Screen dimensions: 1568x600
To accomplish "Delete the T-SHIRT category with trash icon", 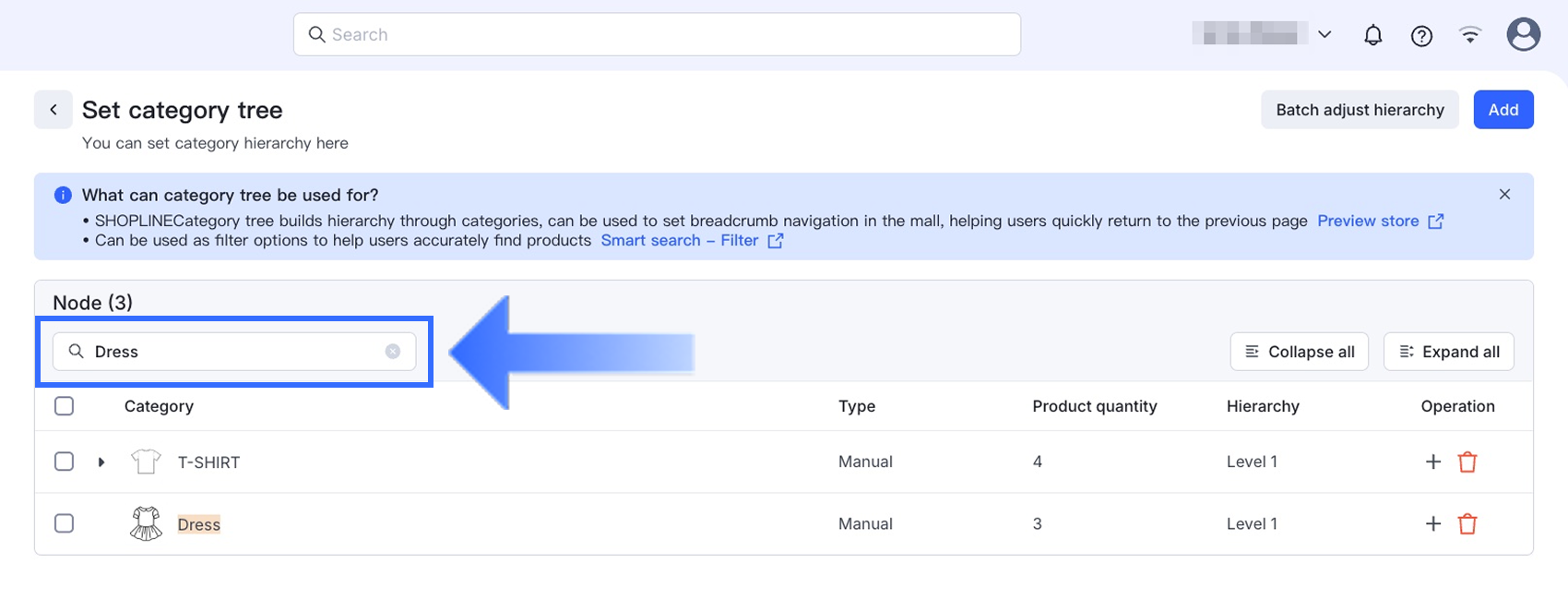I will [x=1467, y=462].
